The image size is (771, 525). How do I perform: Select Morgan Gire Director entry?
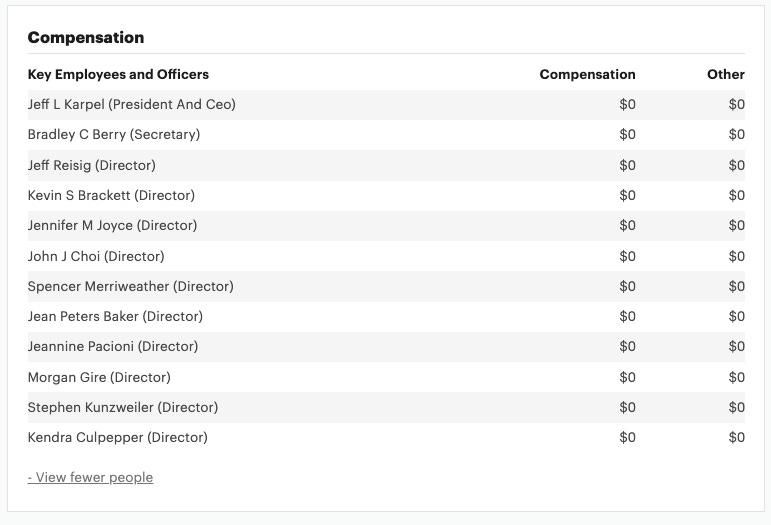click(386, 377)
